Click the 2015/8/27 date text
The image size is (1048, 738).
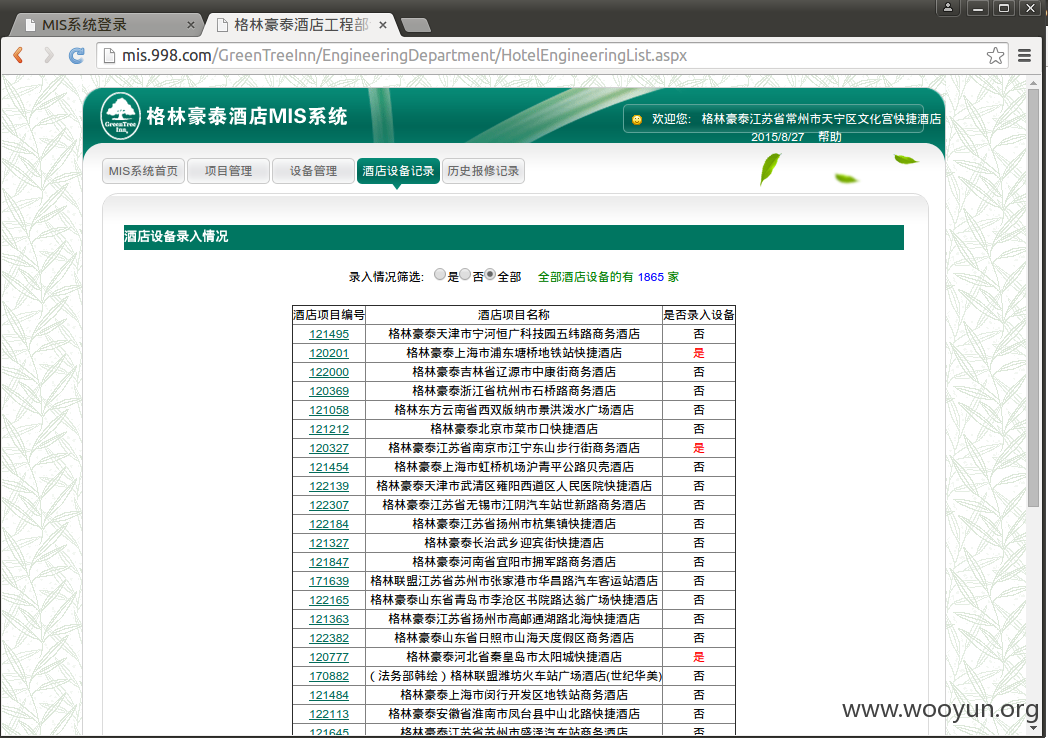pyautogui.click(x=777, y=137)
